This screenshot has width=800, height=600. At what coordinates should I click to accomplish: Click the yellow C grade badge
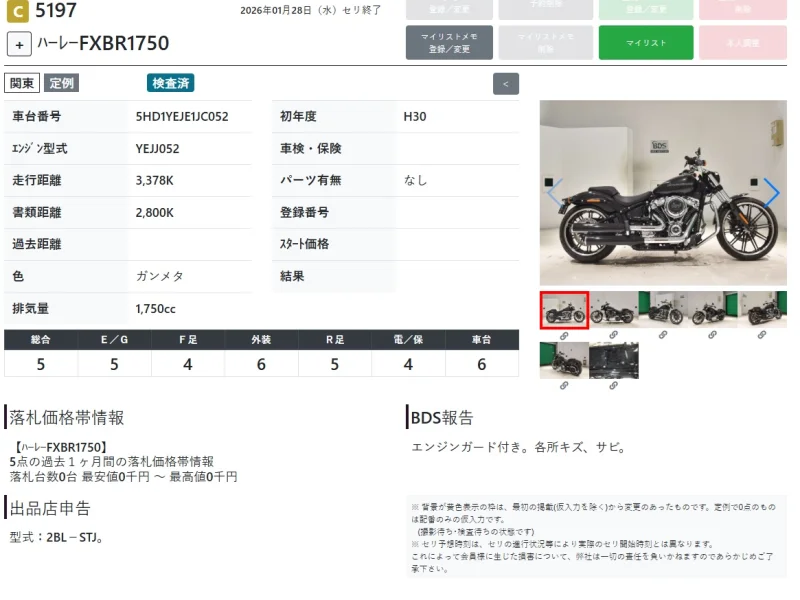pyautogui.click(x=18, y=11)
